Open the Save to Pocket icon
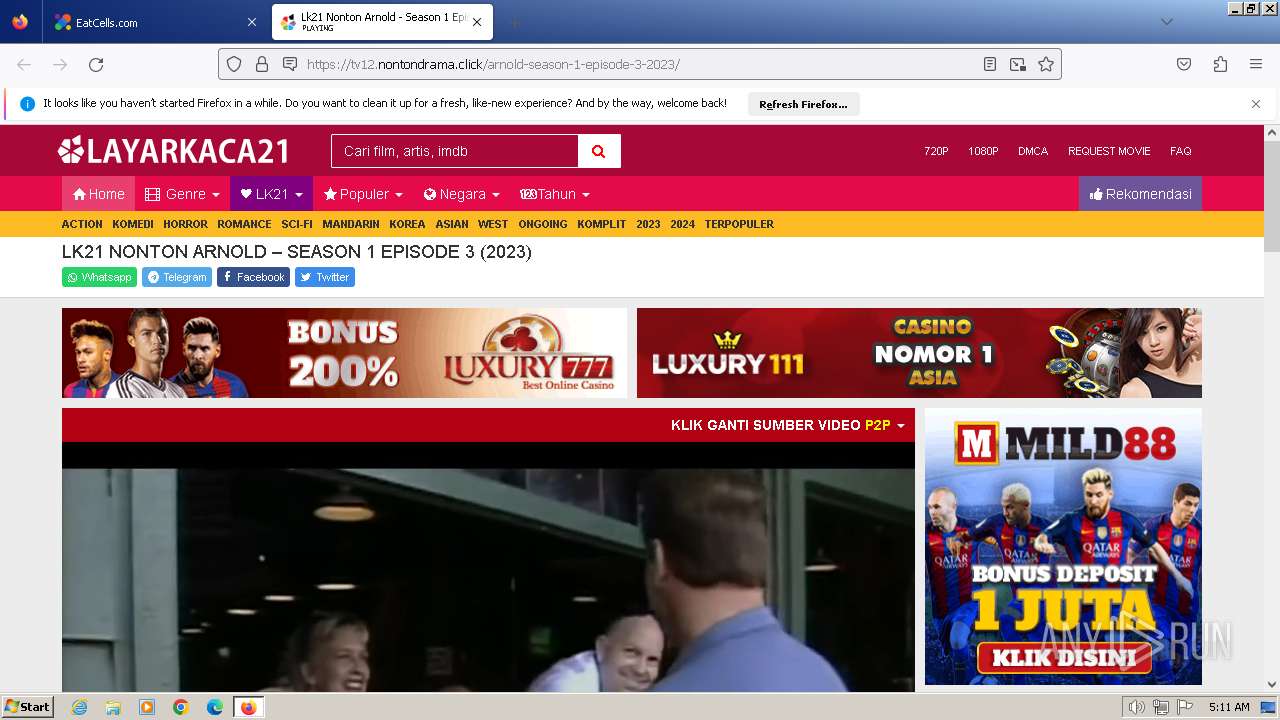The image size is (1280, 720). (1184, 64)
